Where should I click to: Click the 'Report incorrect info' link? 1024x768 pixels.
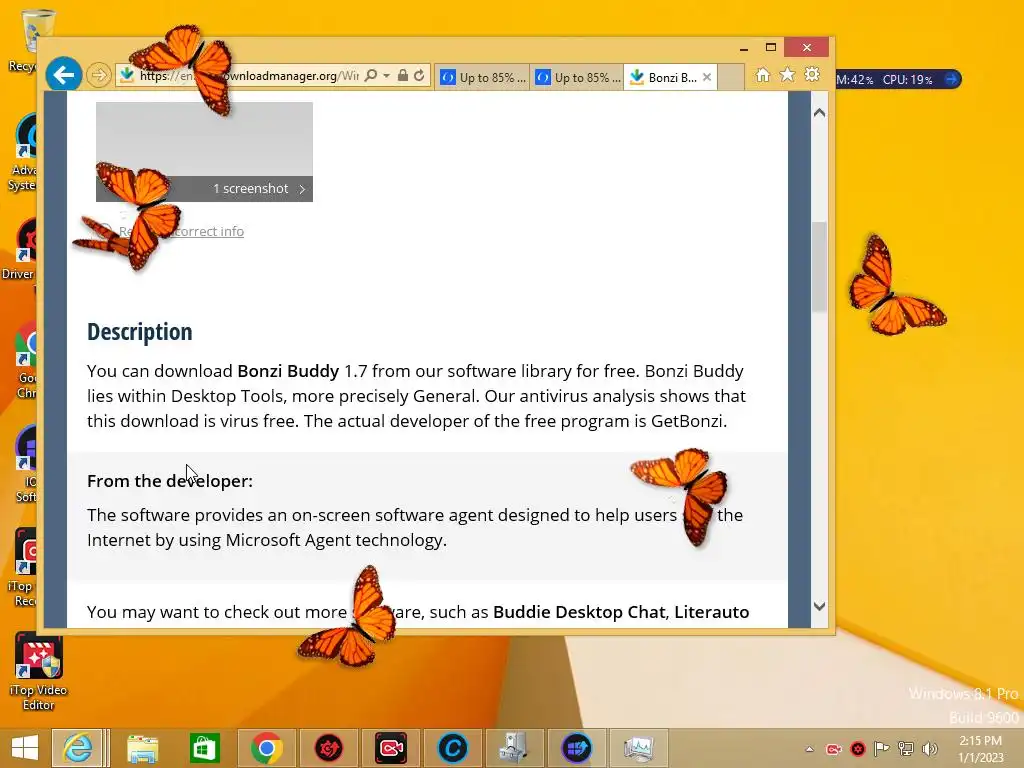click(181, 231)
